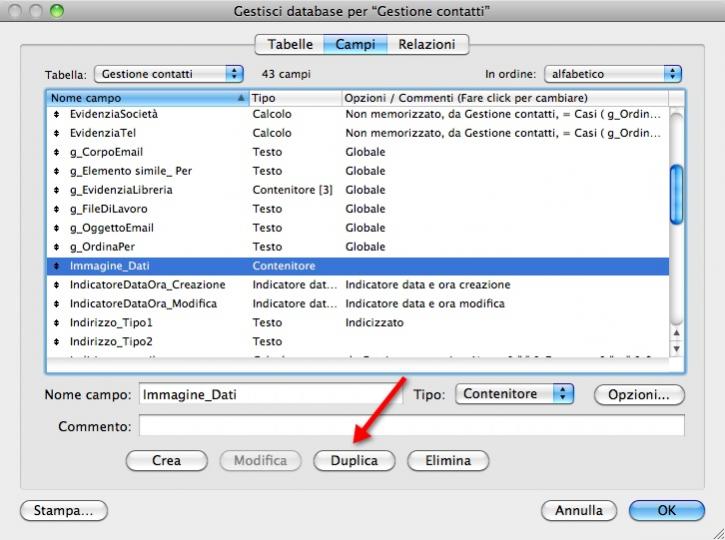Click the reorder handle next to Indirizzo_Tipo1
This screenshot has width=725, height=540.
click(x=57, y=323)
